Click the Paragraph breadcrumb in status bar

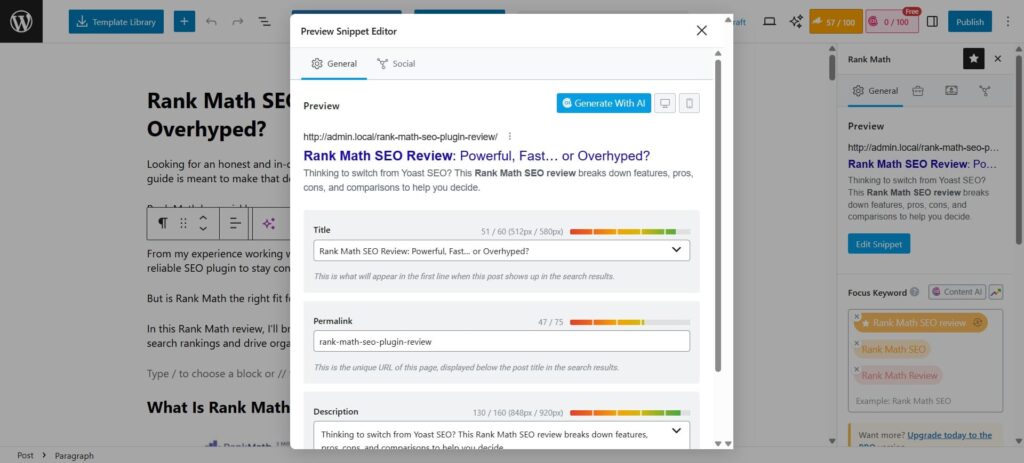74,455
